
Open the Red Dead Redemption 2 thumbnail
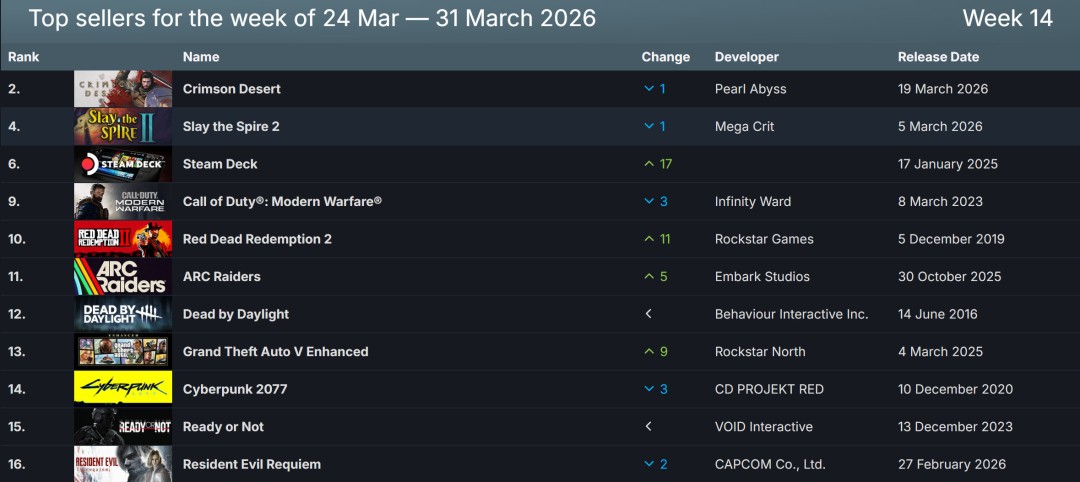[123, 239]
